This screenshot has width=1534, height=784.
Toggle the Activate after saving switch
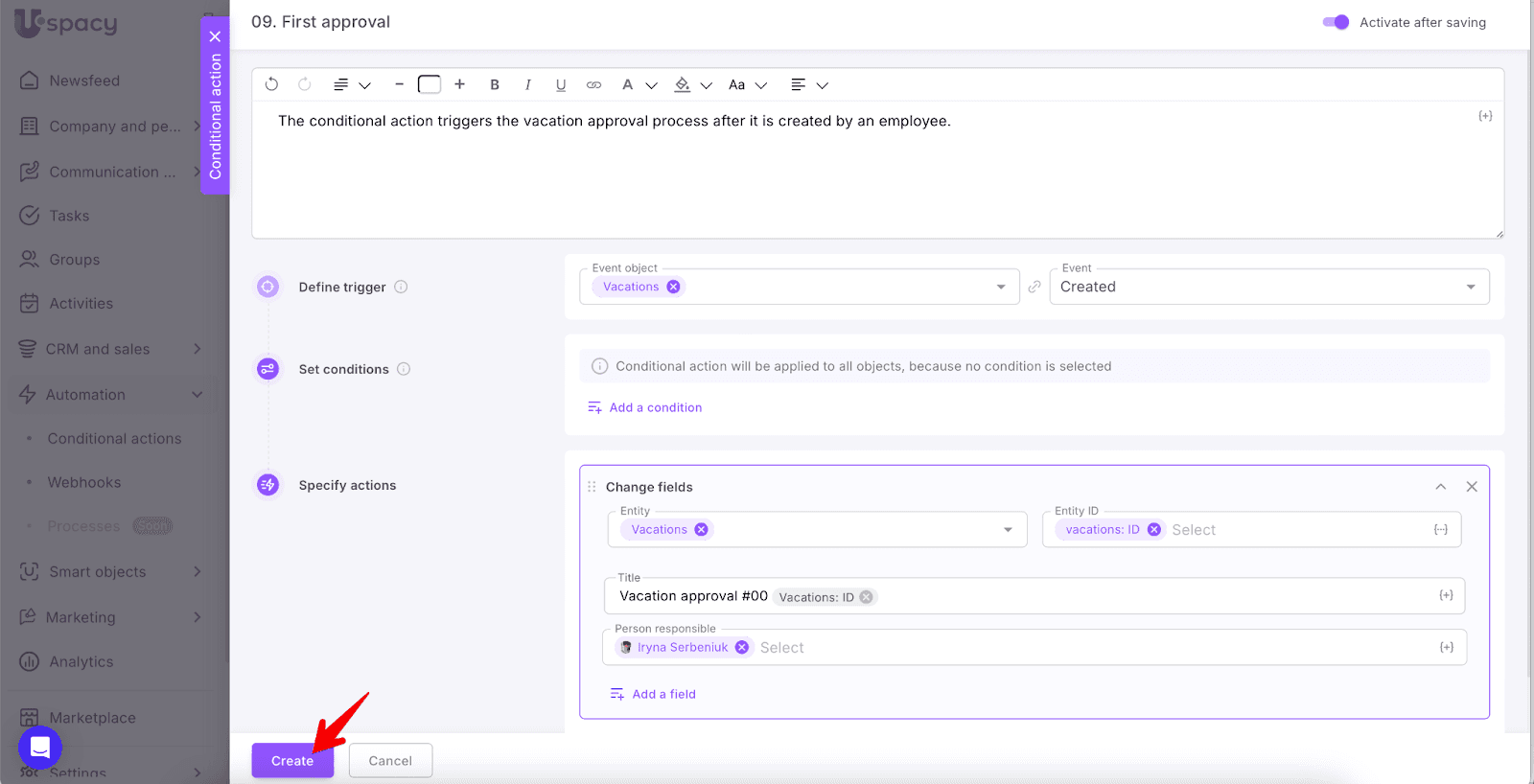pyautogui.click(x=1336, y=22)
